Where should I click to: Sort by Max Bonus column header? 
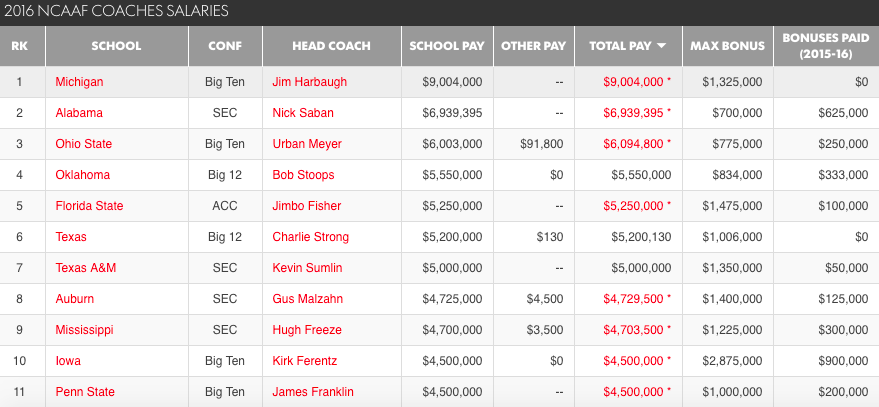(x=728, y=46)
